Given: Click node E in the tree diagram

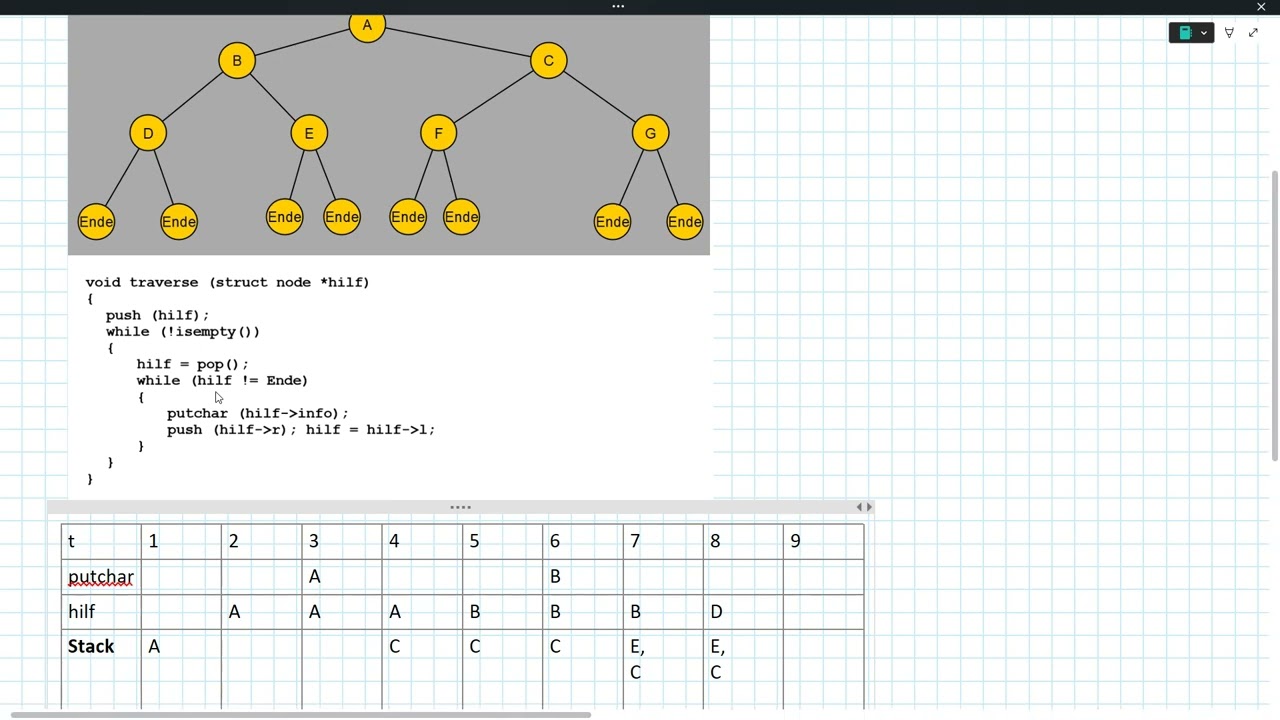Looking at the screenshot, I should [x=309, y=134].
